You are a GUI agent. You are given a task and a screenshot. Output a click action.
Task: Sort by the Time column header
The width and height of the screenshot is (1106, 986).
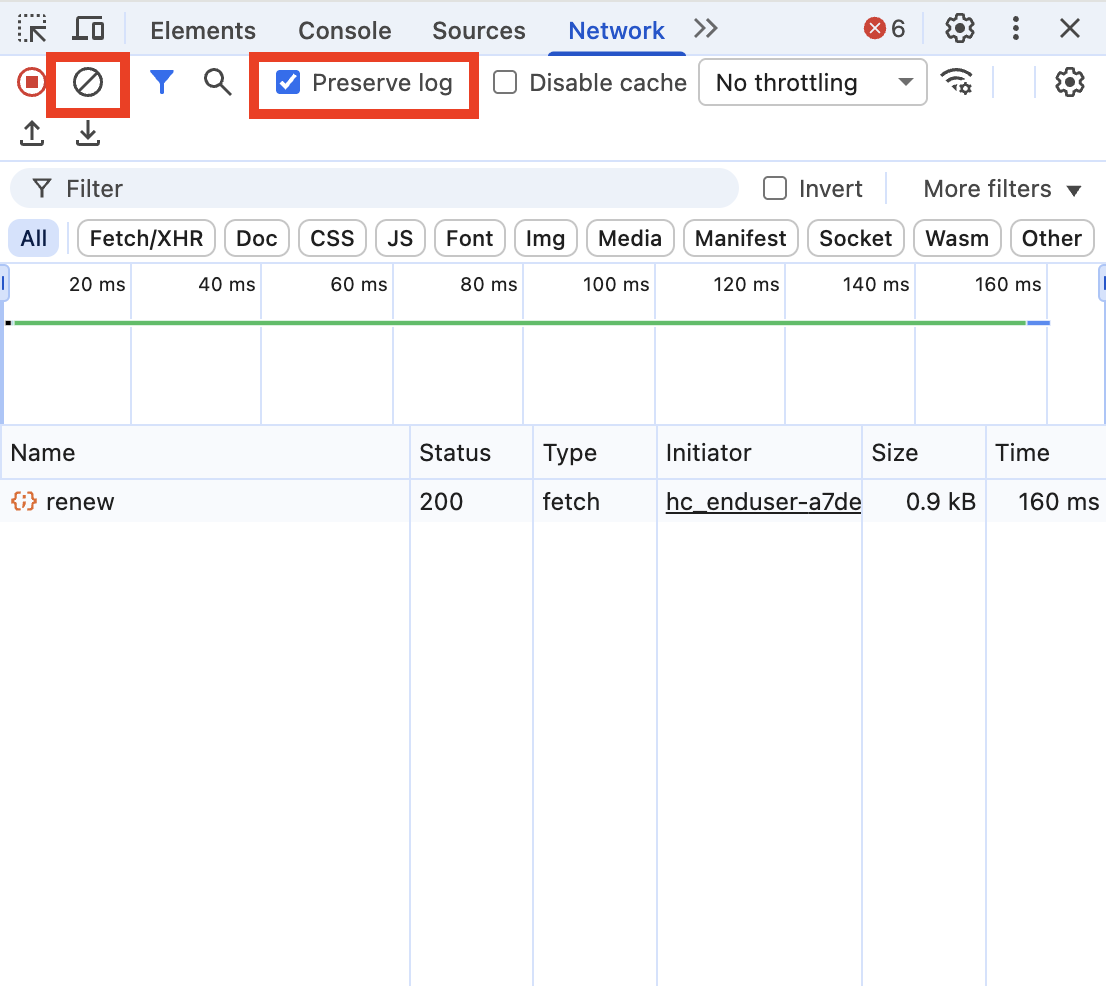1045,452
